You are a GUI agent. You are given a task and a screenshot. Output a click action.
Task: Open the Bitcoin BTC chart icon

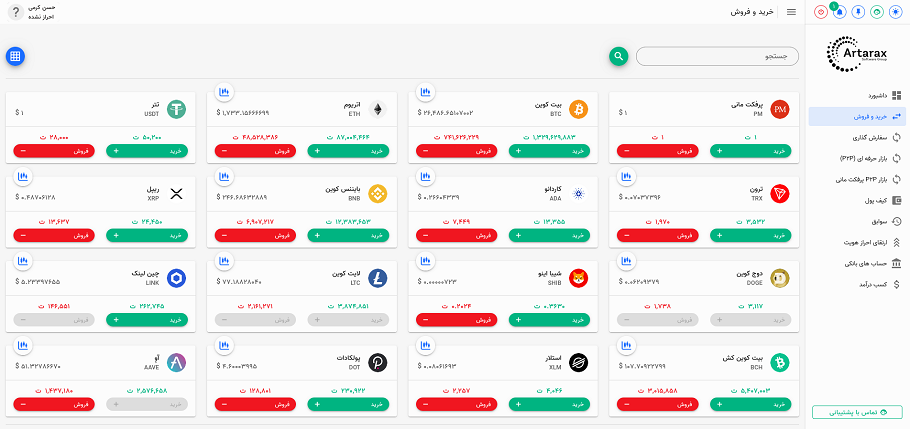[x=427, y=92]
